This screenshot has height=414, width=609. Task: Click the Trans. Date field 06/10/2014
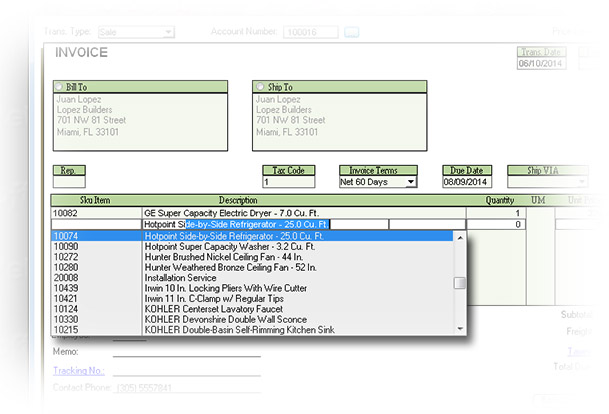(x=541, y=63)
